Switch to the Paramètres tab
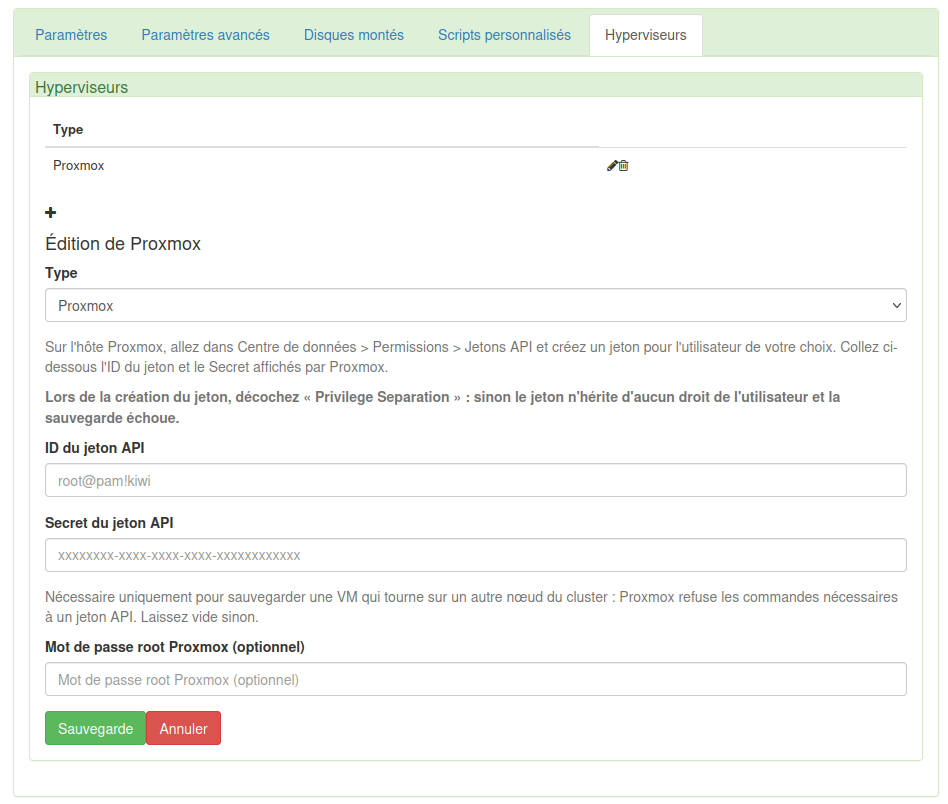 coord(71,35)
